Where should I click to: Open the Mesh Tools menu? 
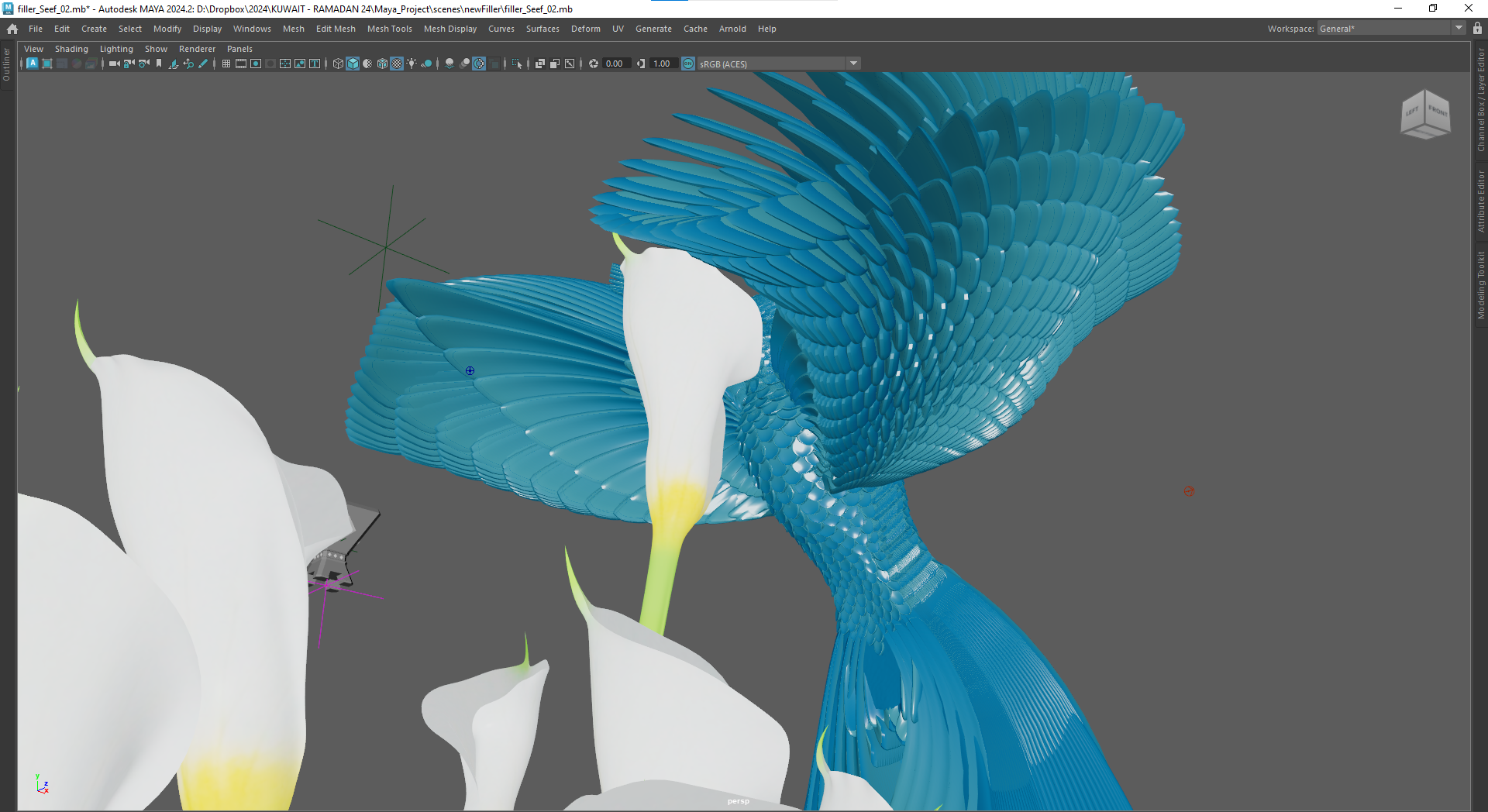389,29
